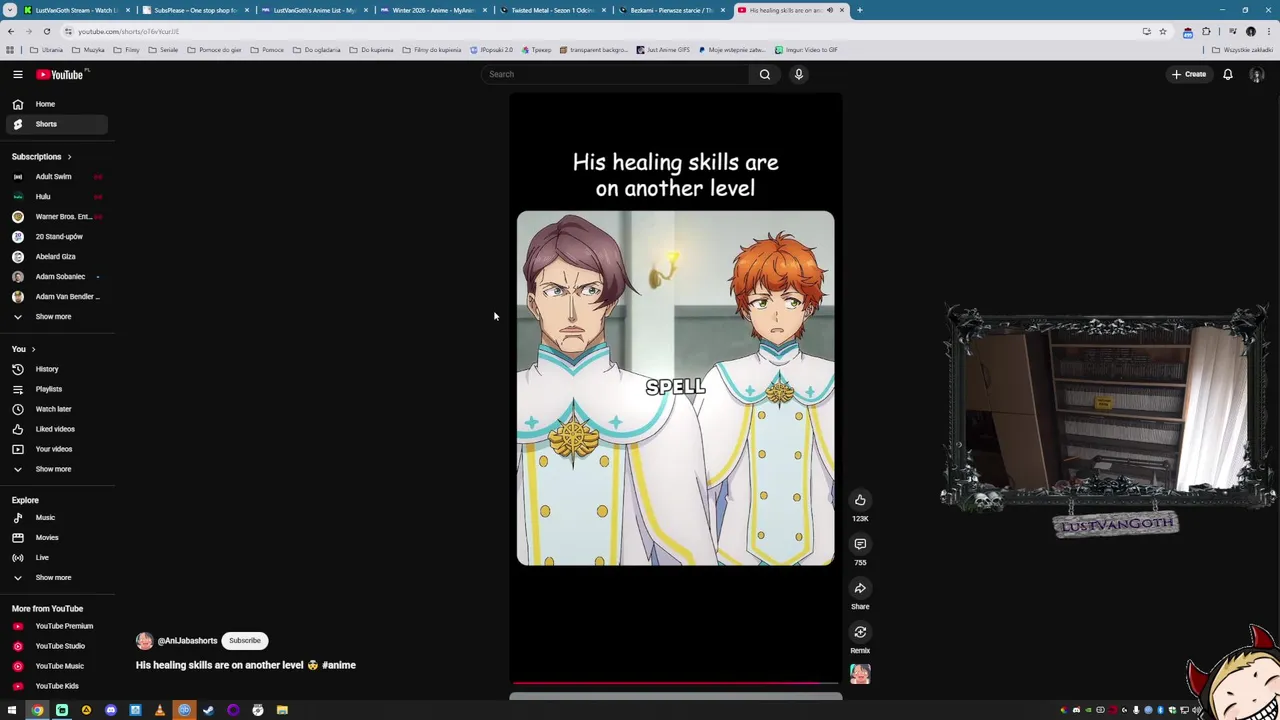The height and width of the screenshot is (720, 1280).
Task: Focus the YouTube search field
Action: click(615, 74)
